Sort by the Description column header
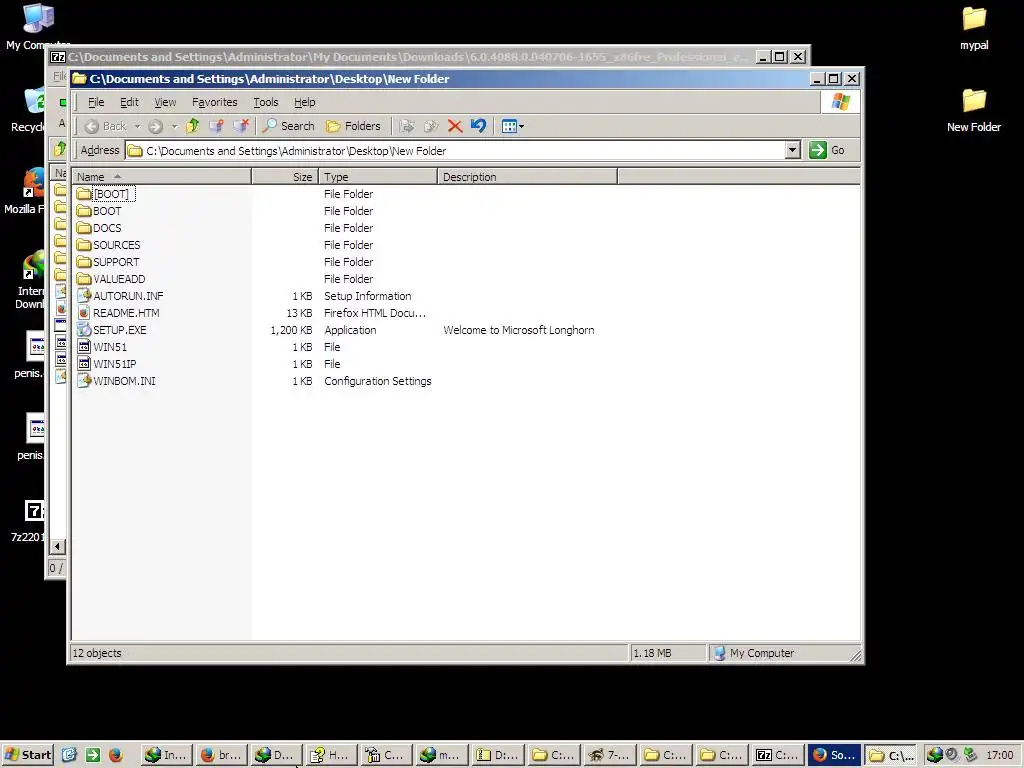The image size is (1024, 768). [527, 176]
